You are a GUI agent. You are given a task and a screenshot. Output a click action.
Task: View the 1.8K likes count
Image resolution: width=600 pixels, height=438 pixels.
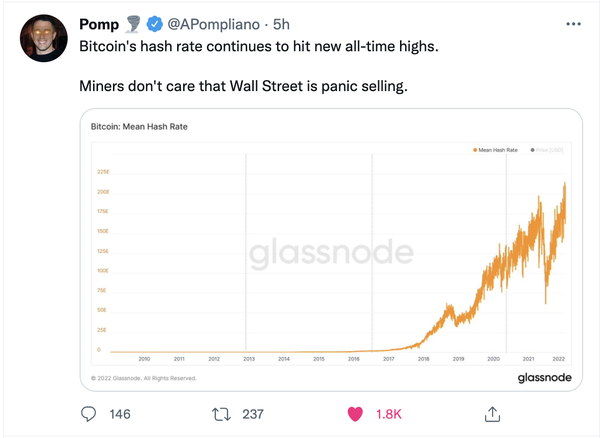point(389,414)
